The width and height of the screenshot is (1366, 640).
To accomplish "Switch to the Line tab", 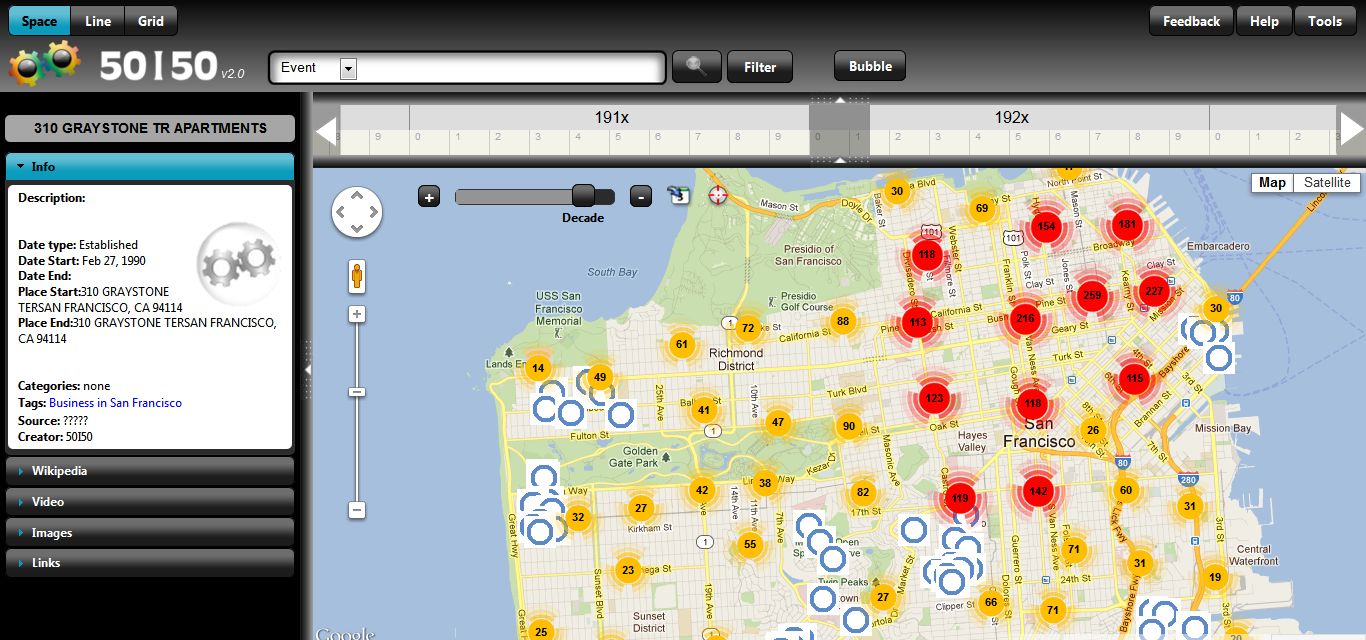I will (98, 21).
